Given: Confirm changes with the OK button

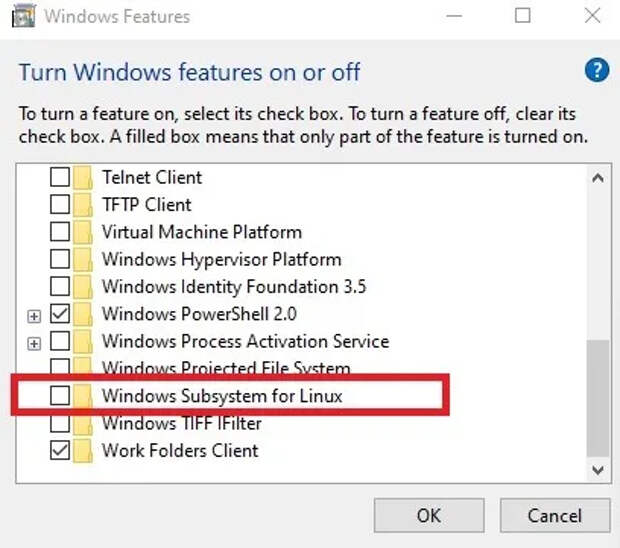Looking at the screenshot, I should point(429,515).
